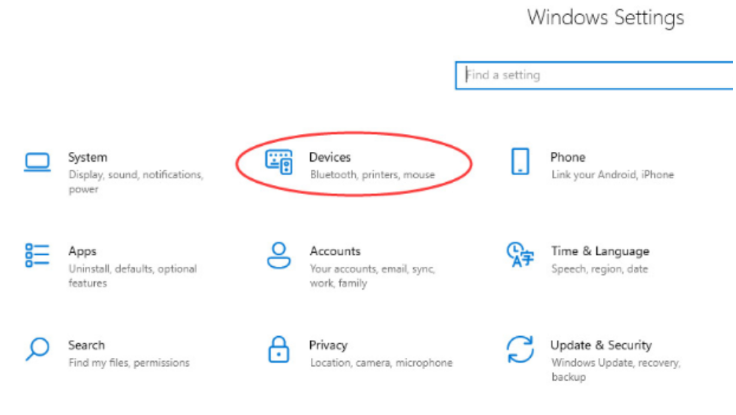Click the Search magnifying glass icon
This screenshot has height=415, width=736.
pos(37,350)
